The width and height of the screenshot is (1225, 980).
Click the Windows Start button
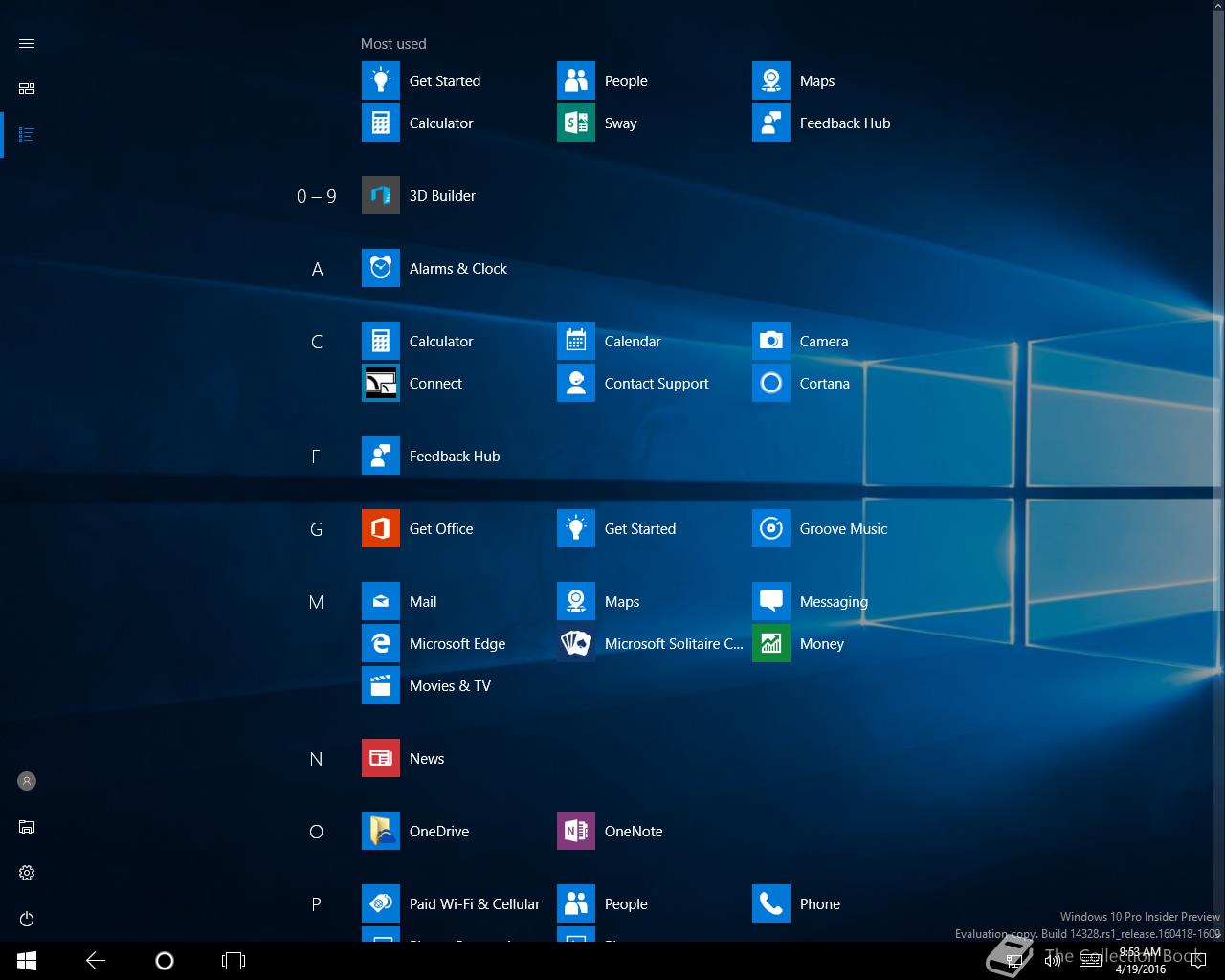(x=27, y=961)
